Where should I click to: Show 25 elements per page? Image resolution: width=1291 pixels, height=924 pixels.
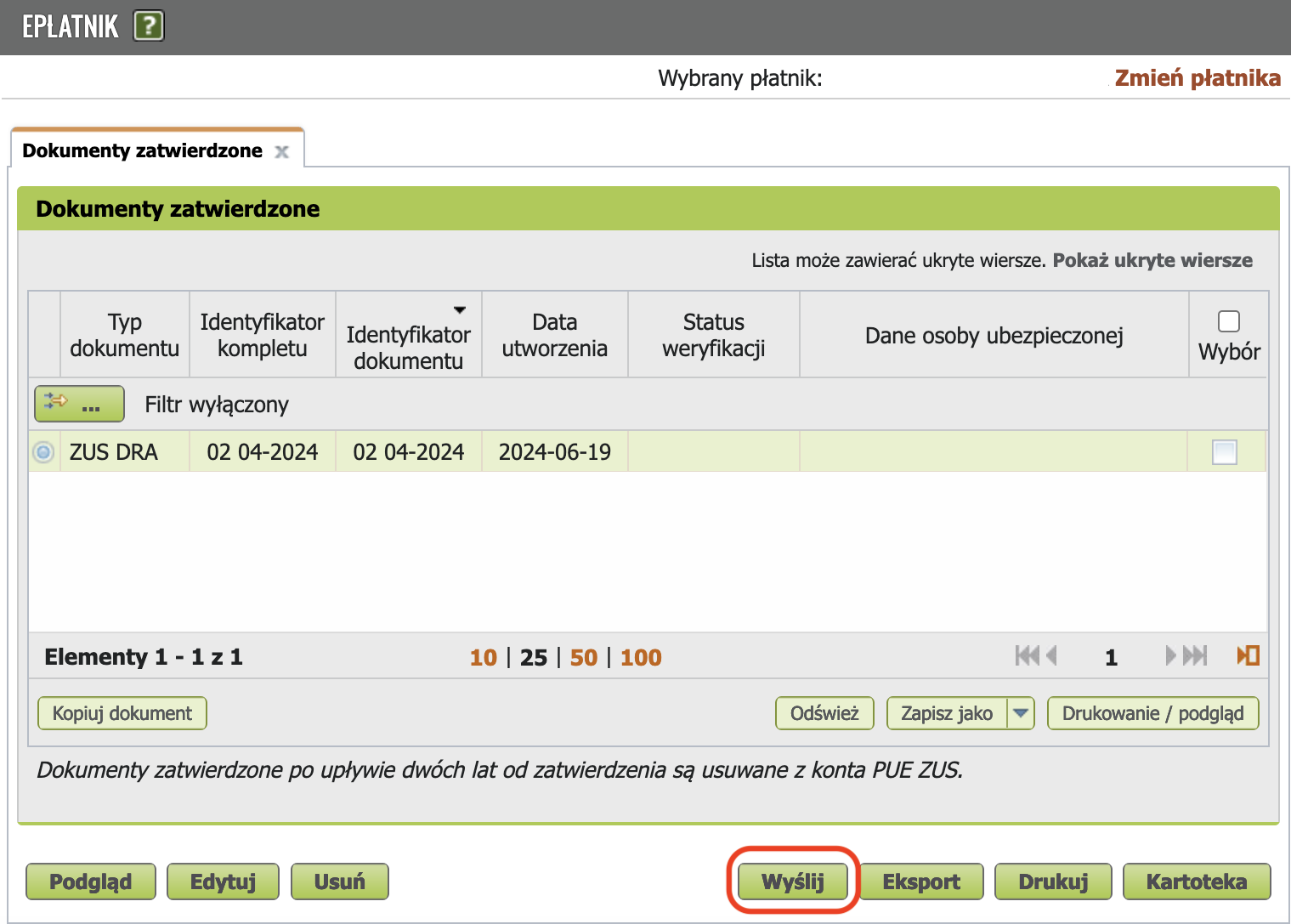(x=534, y=657)
